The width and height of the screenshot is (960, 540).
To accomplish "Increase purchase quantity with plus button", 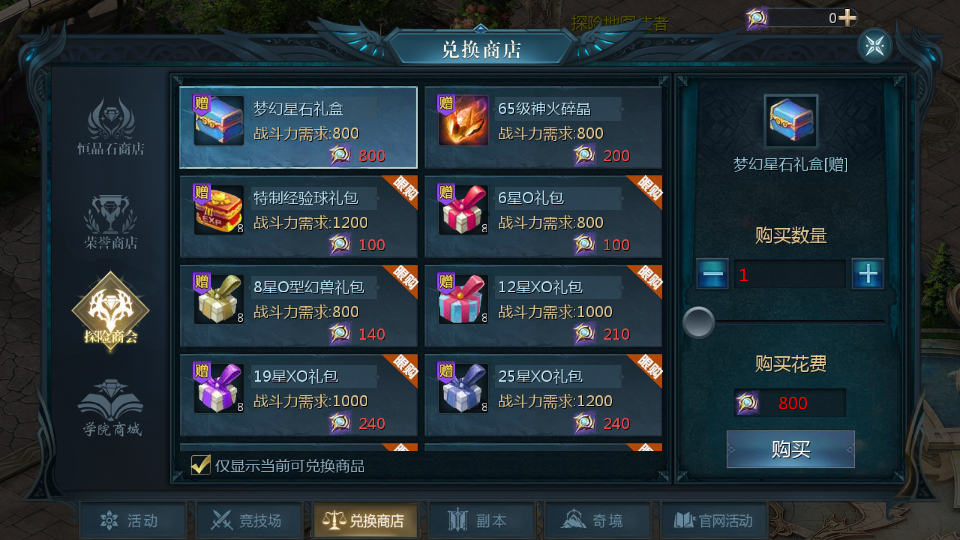I will pyautogui.click(x=868, y=274).
